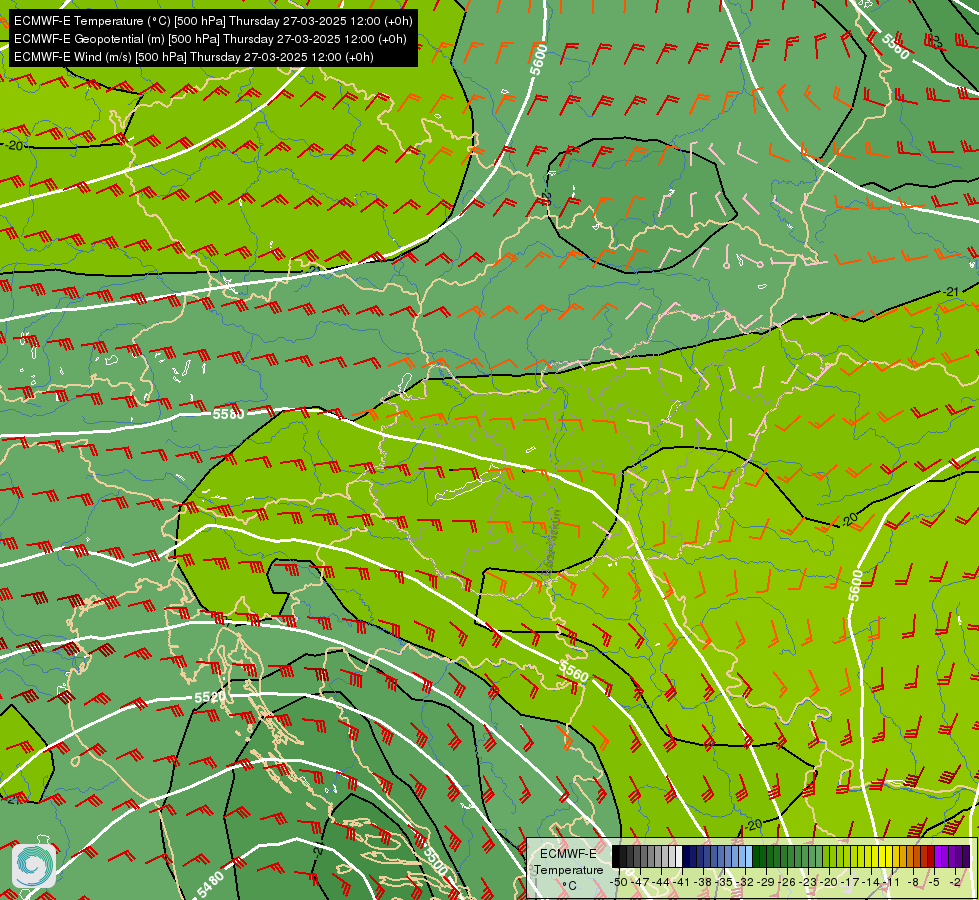Click the legend title ECMWF-E Temperature °C

pyautogui.click(x=569, y=869)
